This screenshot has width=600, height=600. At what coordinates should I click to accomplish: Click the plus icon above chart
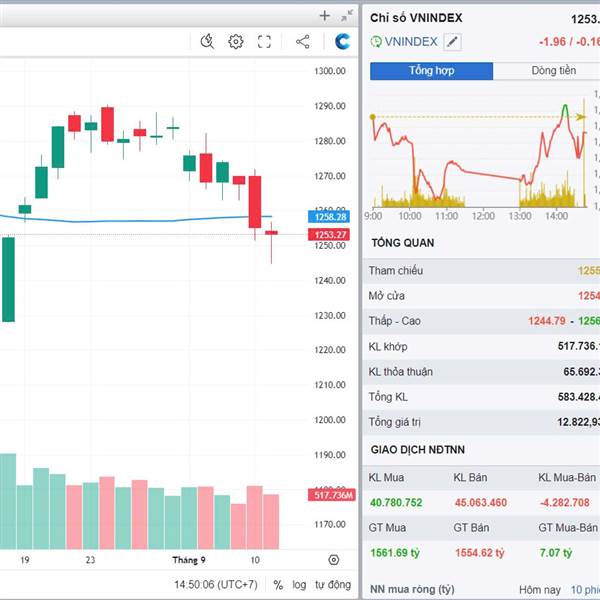click(x=324, y=15)
